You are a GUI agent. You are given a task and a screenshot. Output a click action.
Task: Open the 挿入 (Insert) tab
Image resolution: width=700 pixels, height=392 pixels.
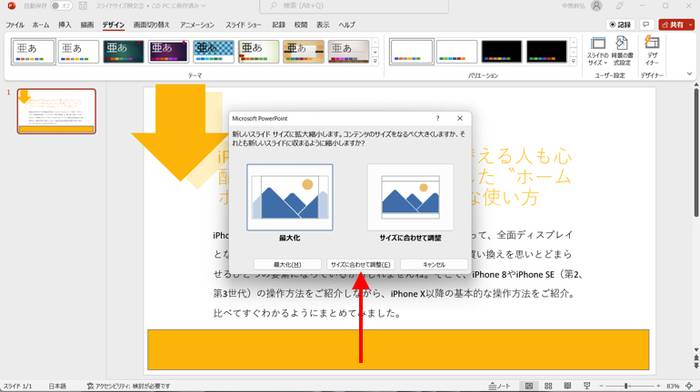(65, 25)
